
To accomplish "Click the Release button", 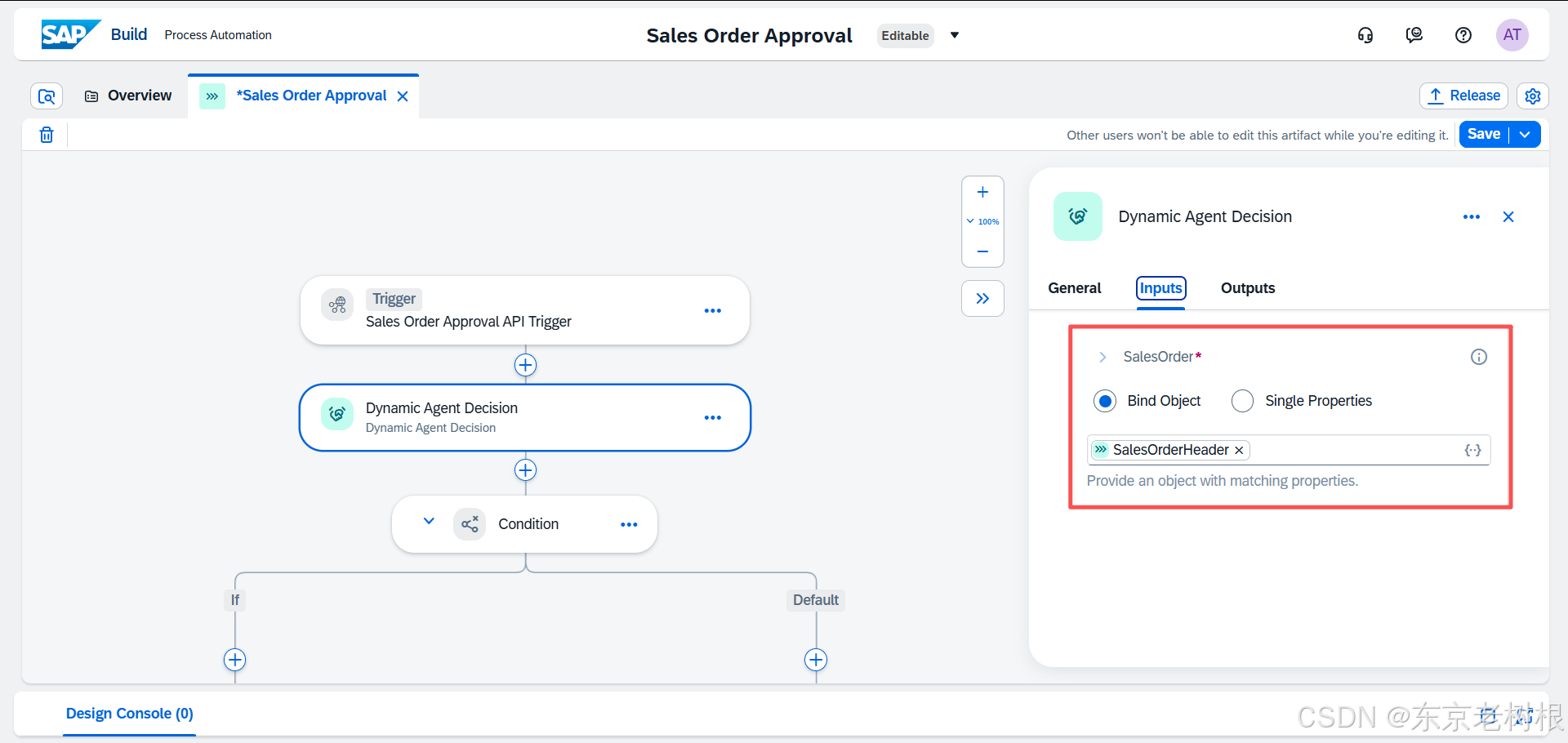I will [x=1463, y=96].
